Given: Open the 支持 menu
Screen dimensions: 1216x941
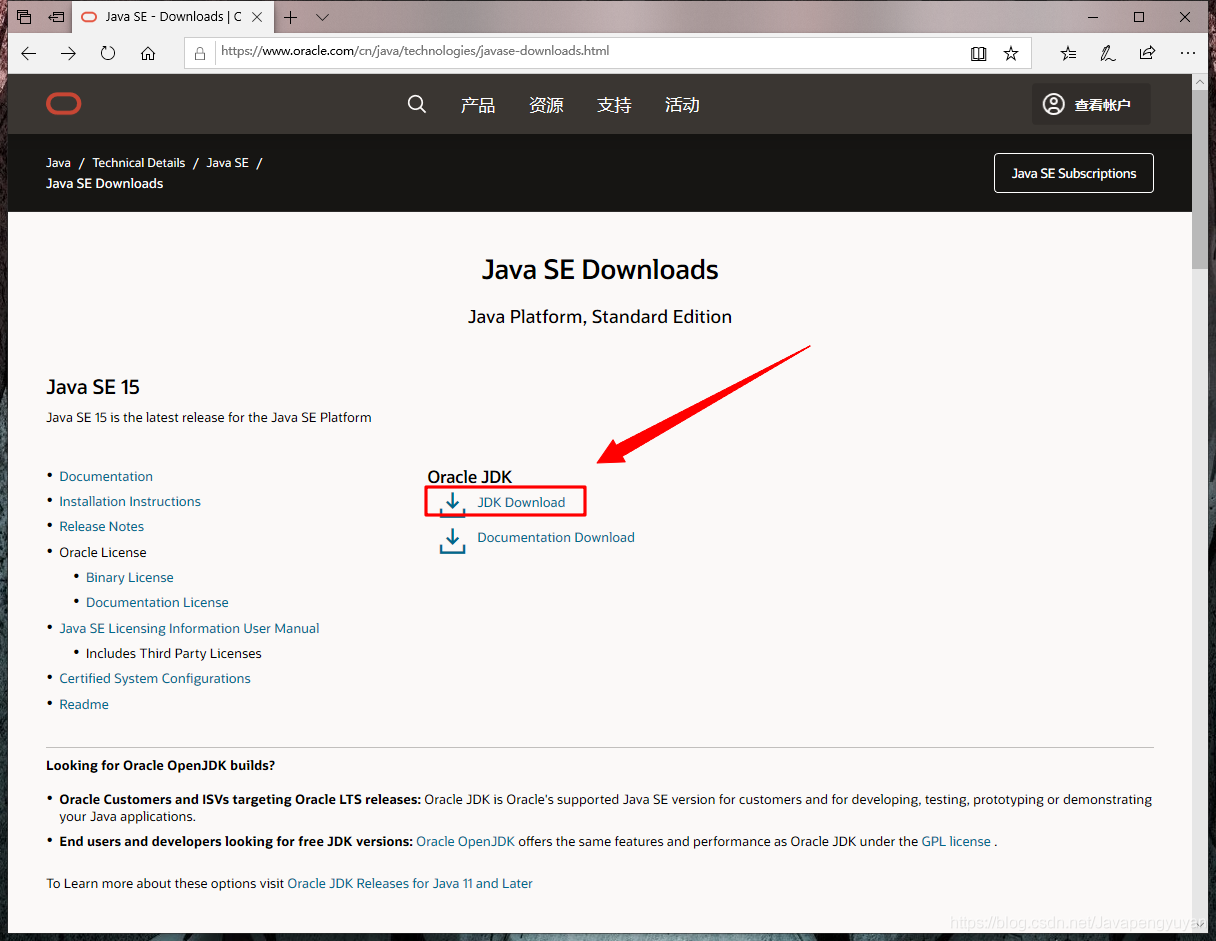Looking at the screenshot, I should point(614,105).
